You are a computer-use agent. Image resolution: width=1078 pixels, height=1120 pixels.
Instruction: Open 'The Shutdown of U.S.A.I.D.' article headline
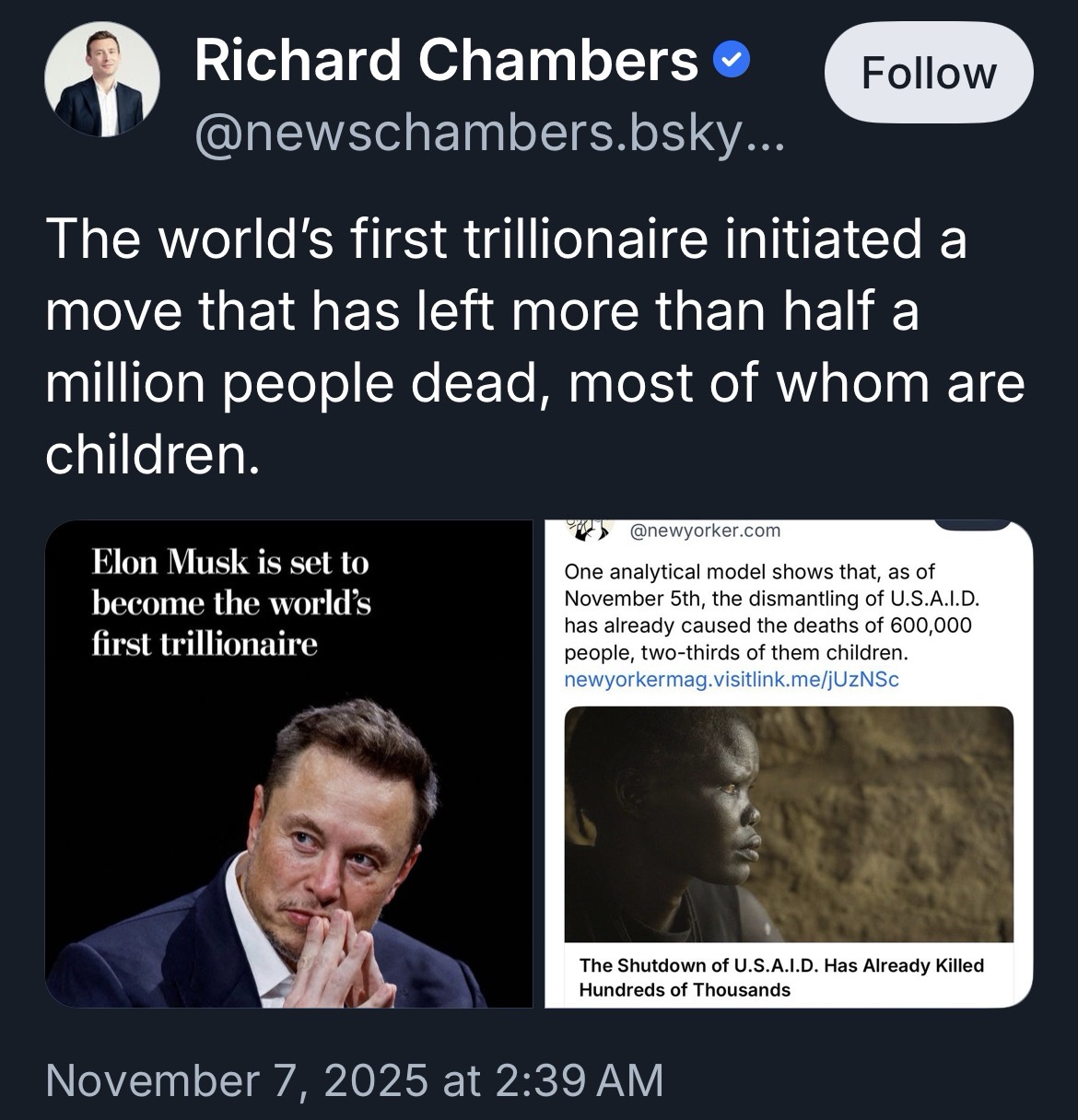tap(780, 977)
